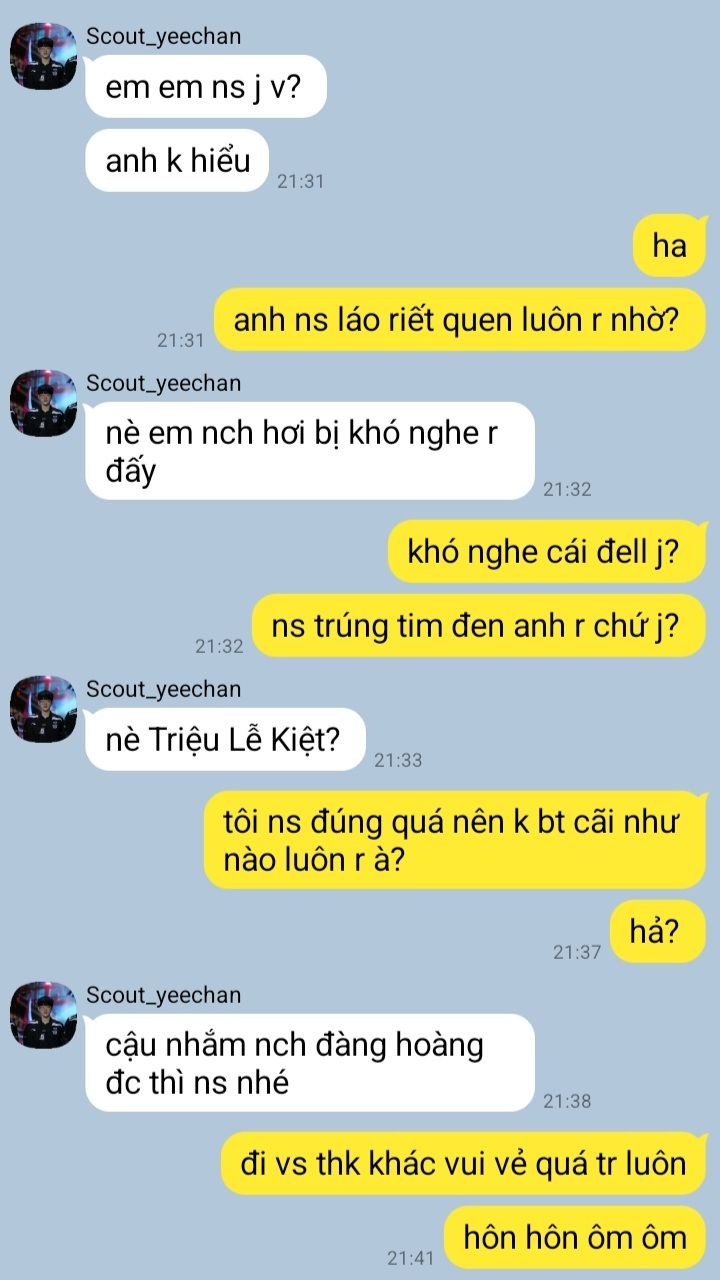The width and height of the screenshot is (720, 1280).
Task: Select the 'em em ns j v?' message bubble
Action: click(x=206, y=87)
